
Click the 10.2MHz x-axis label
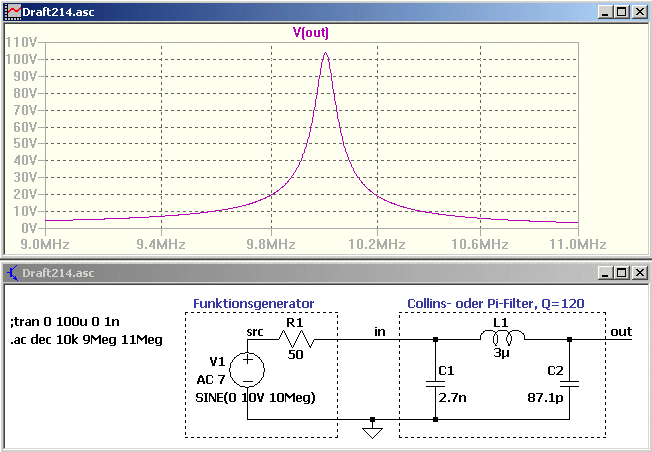click(377, 244)
